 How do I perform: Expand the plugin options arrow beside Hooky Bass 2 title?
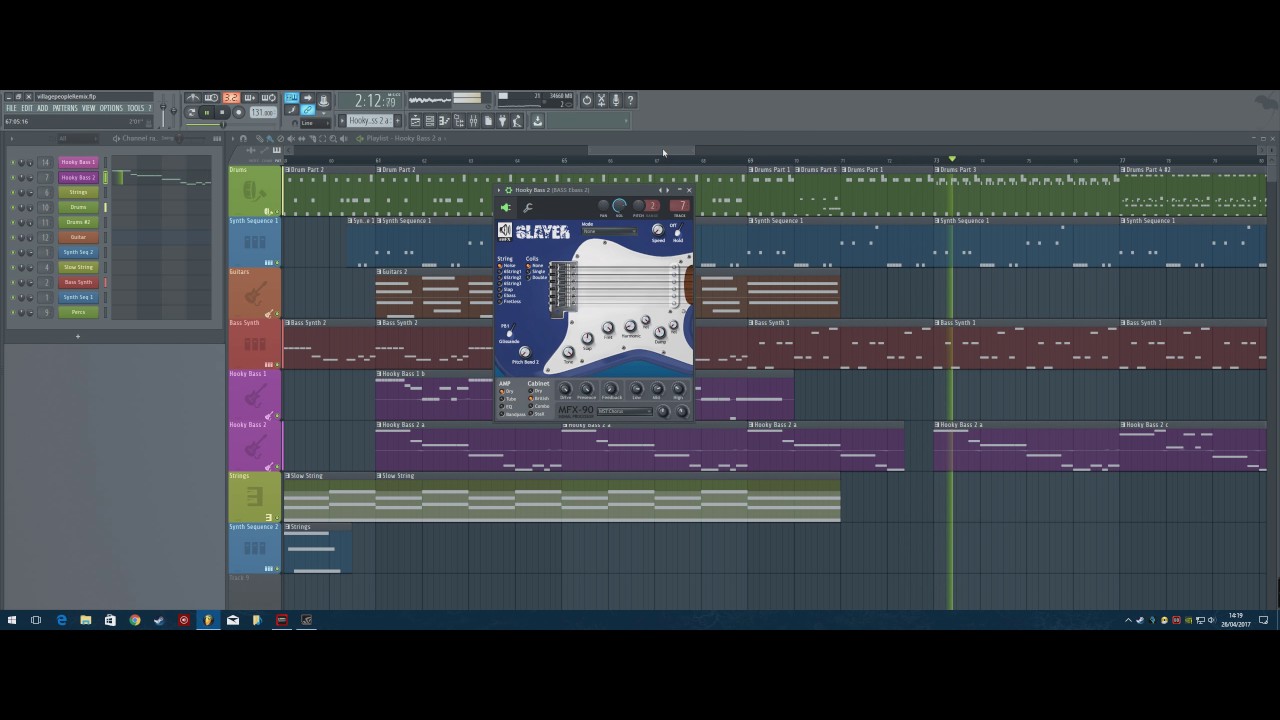coord(498,190)
